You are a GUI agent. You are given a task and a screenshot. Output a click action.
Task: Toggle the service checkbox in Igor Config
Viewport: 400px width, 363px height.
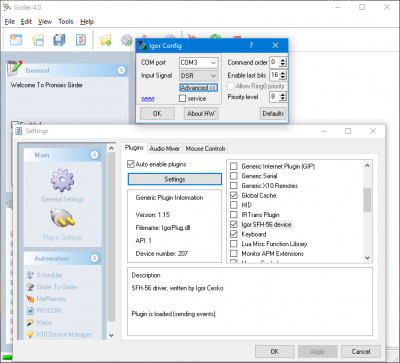click(182, 99)
